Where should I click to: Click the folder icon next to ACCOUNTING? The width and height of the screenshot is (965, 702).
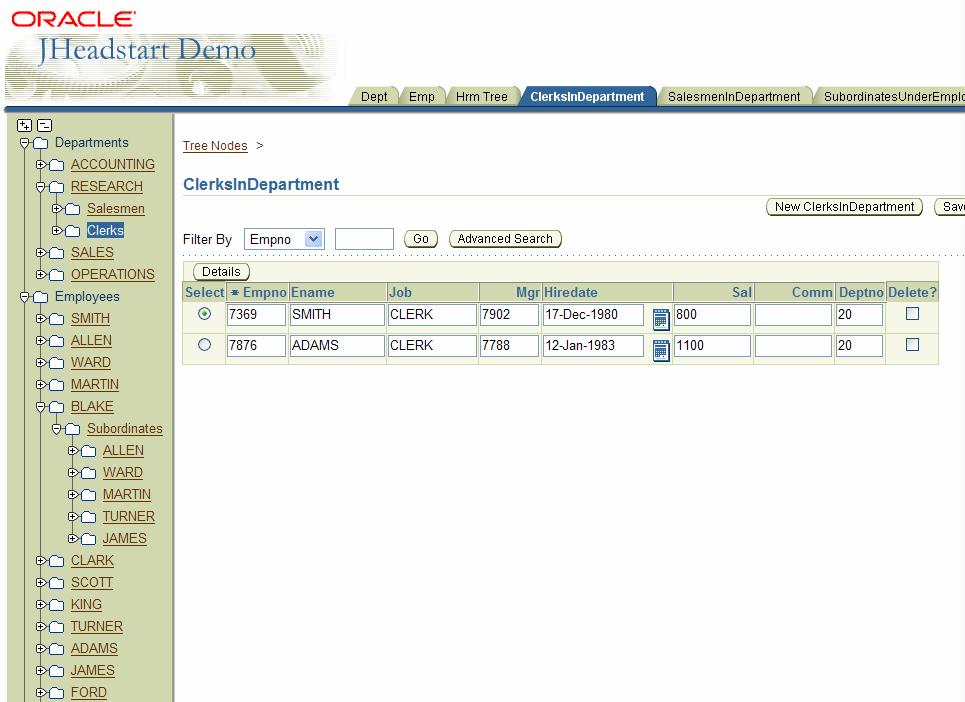57,165
